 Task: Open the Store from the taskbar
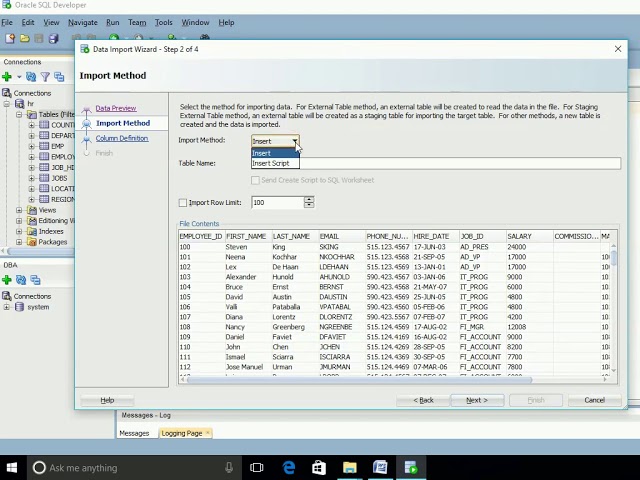[319, 468]
